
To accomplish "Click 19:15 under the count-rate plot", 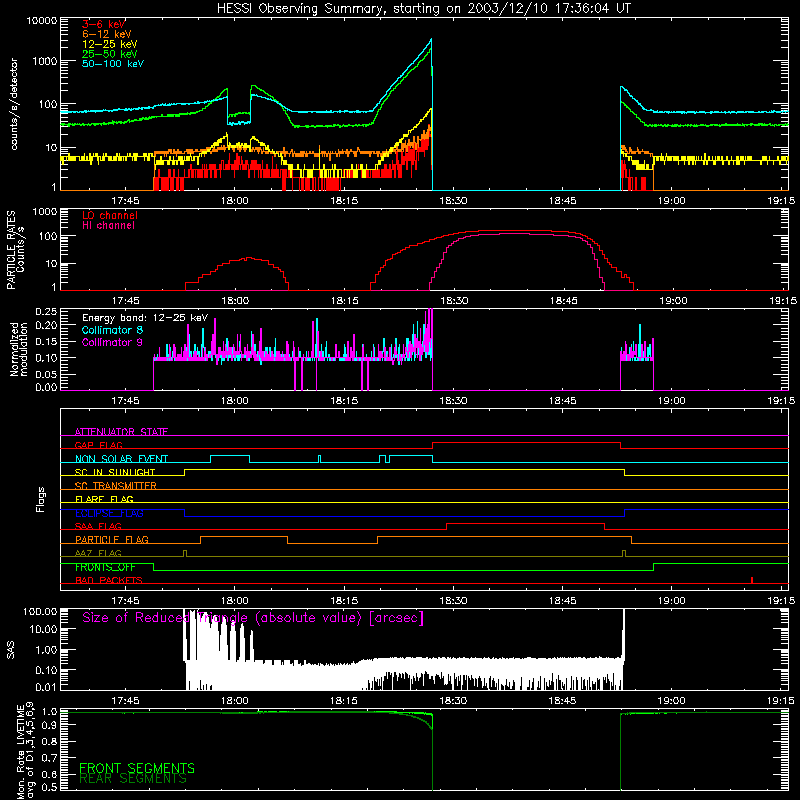I will pos(781,201).
